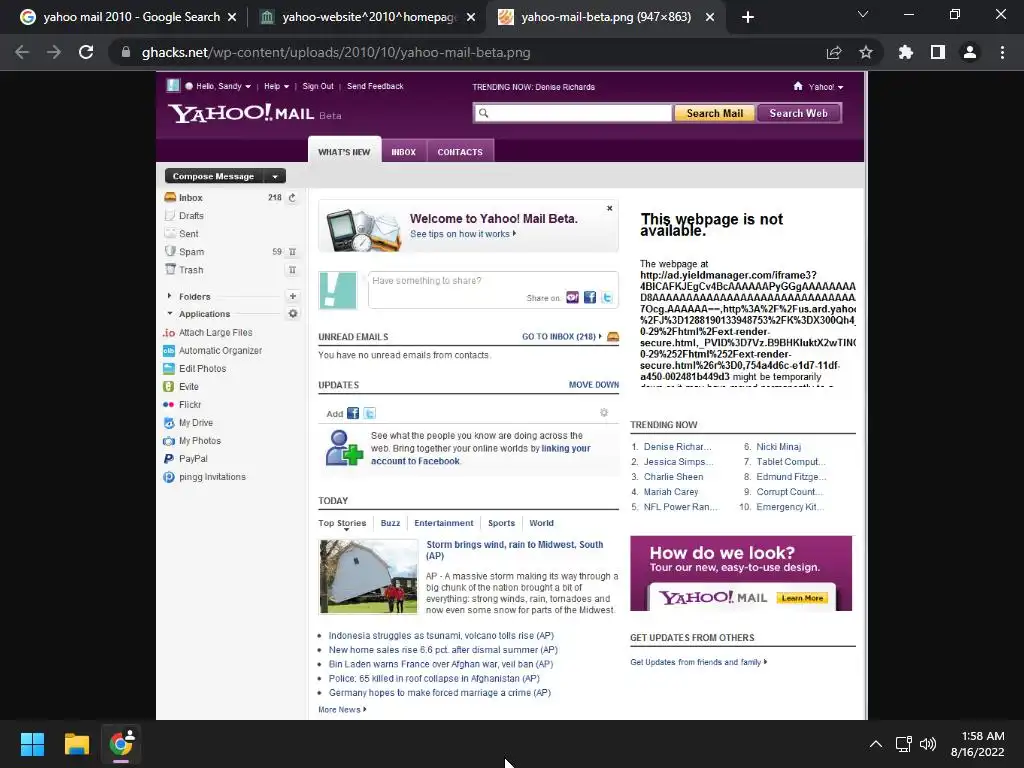Click Charlie Sheen trending link
The image size is (1024, 768).
point(673,477)
